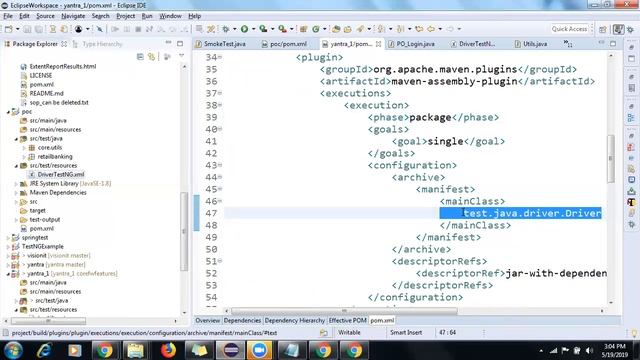Switch to Type Hierarchy view tab
The height and width of the screenshot is (360, 640).
[98, 44]
